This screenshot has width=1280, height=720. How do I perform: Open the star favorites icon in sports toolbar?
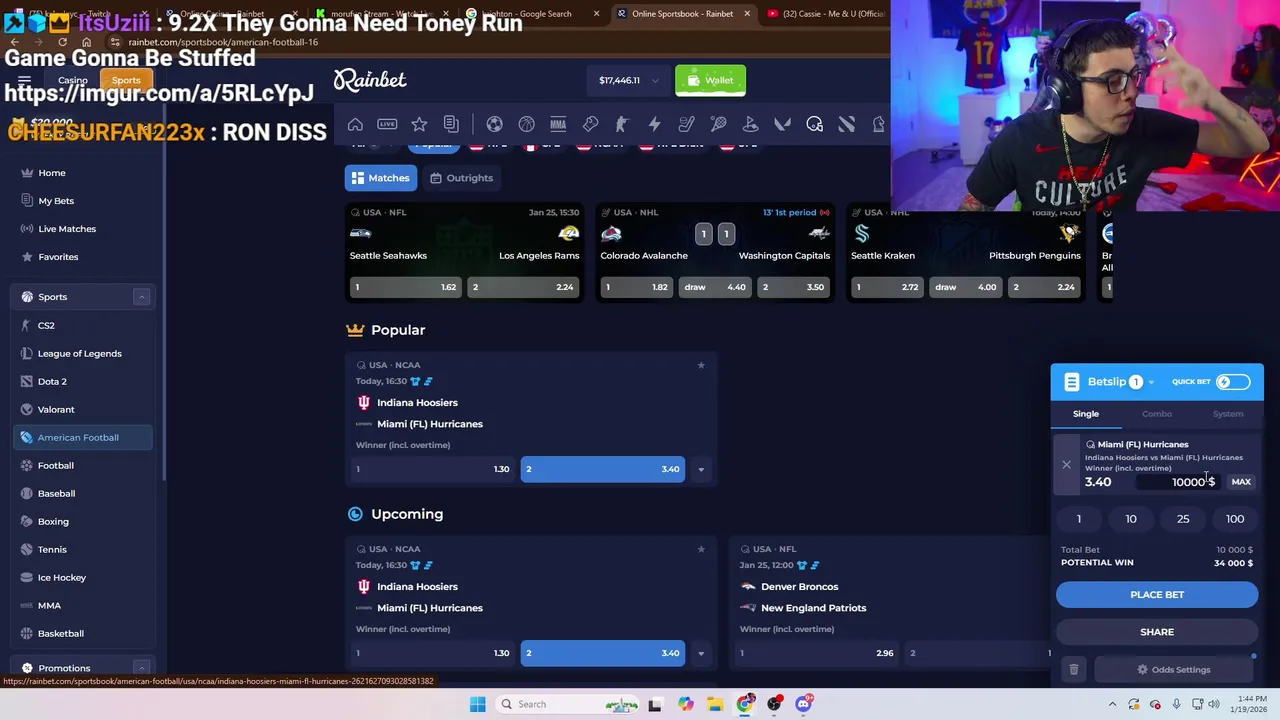pos(419,124)
